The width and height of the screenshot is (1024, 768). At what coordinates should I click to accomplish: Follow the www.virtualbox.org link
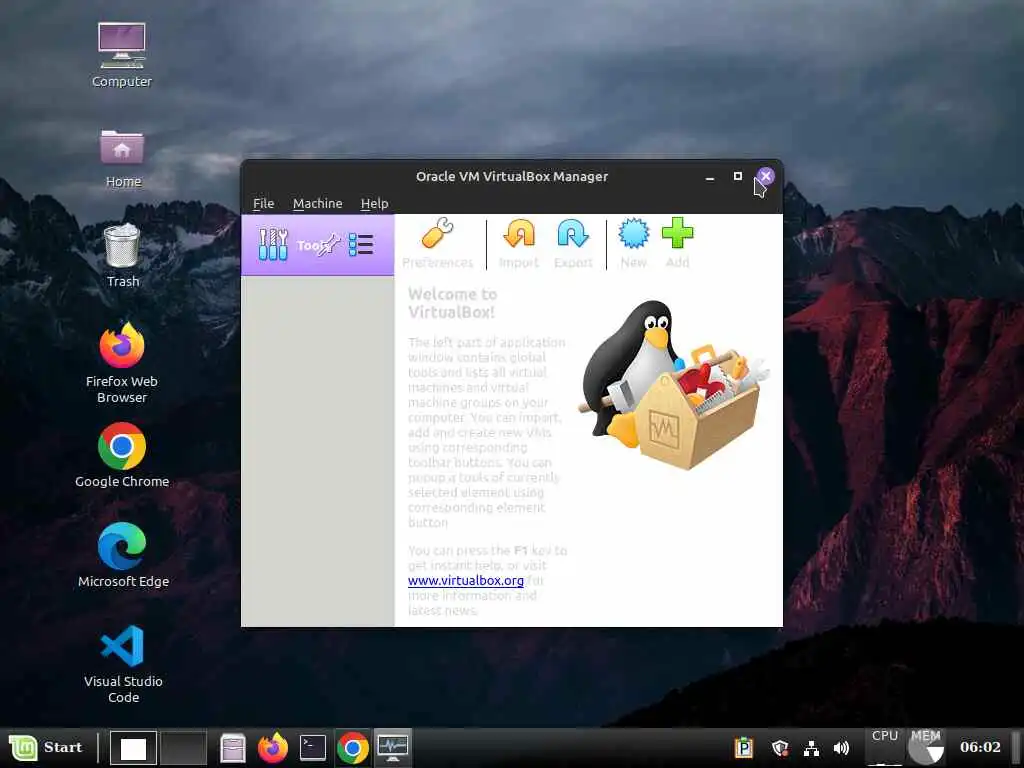[x=466, y=580]
